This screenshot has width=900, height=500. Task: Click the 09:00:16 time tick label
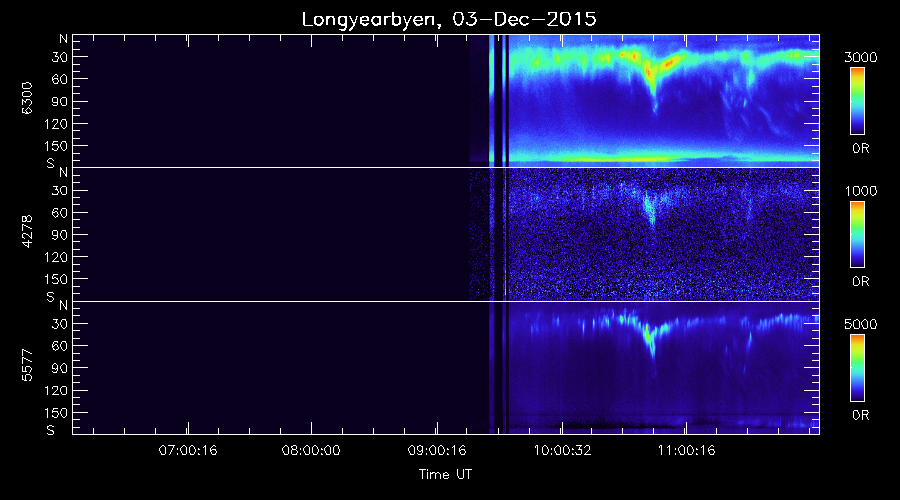click(x=437, y=451)
